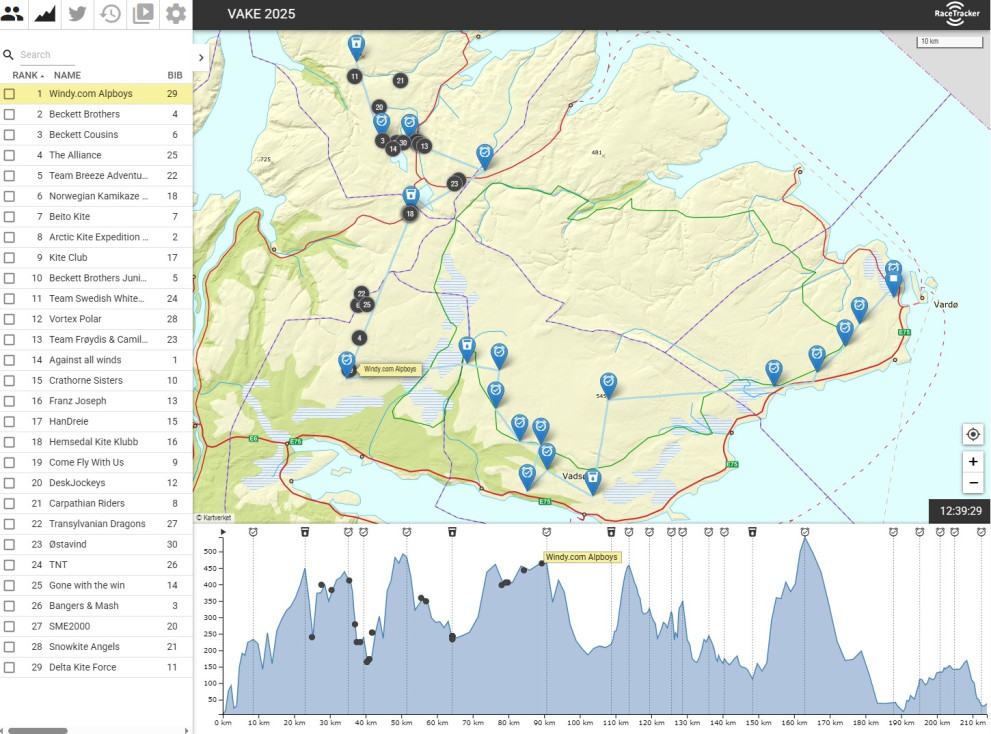The width and height of the screenshot is (991, 734).
Task: Open the participants list tab
Action: (13, 13)
